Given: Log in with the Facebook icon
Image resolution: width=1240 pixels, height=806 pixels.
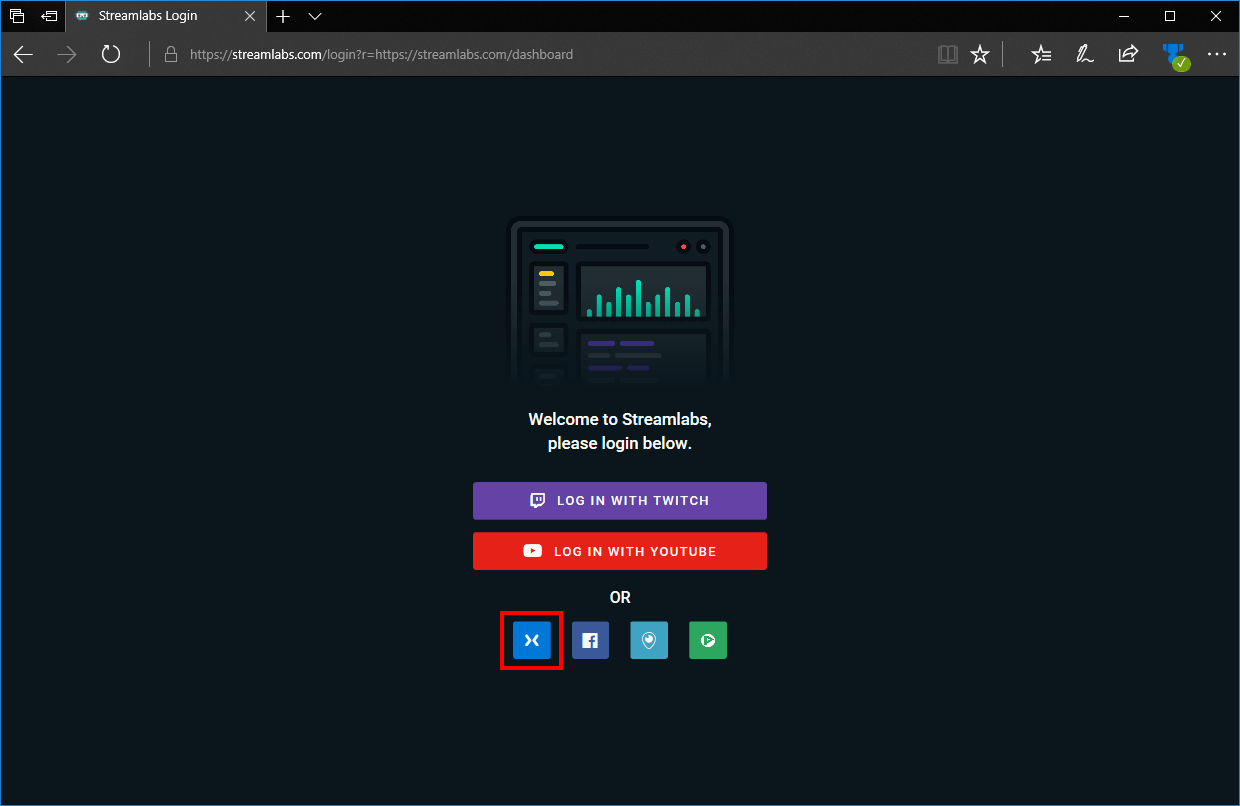Looking at the screenshot, I should 590,640.
